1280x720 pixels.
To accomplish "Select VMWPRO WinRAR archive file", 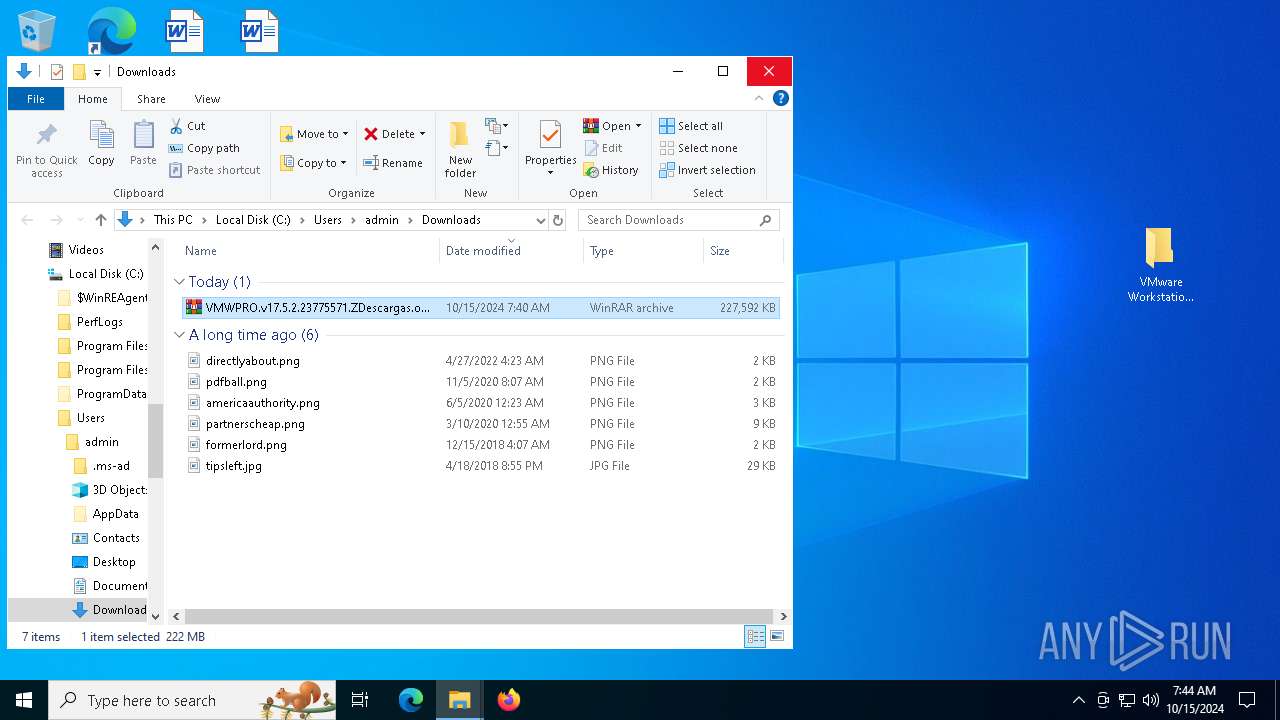I will click(481, 308).
